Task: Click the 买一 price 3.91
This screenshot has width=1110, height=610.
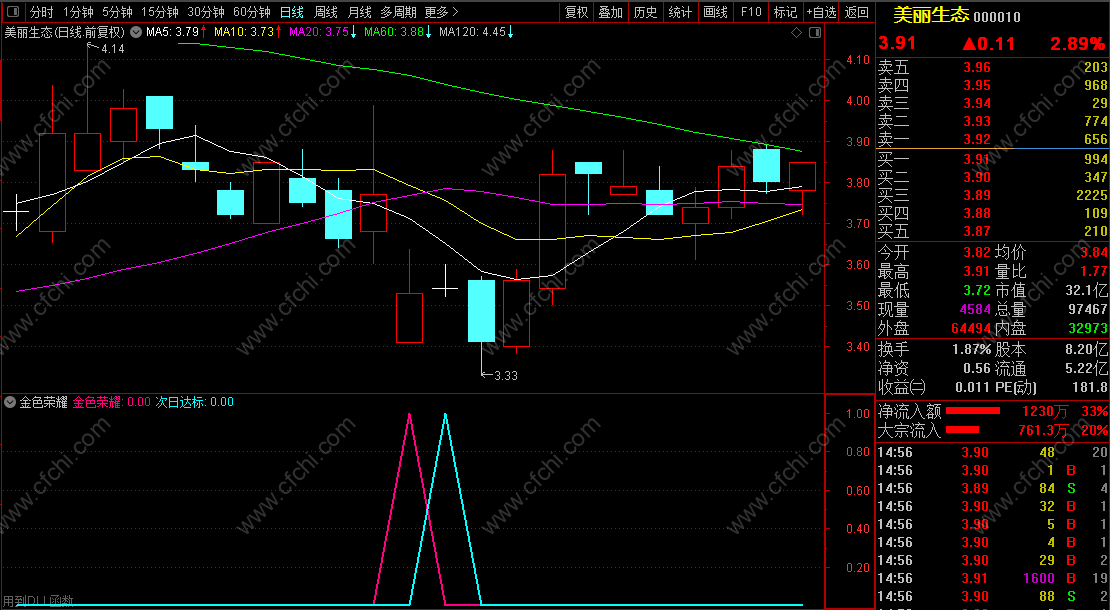Action: tap(977, 159)
